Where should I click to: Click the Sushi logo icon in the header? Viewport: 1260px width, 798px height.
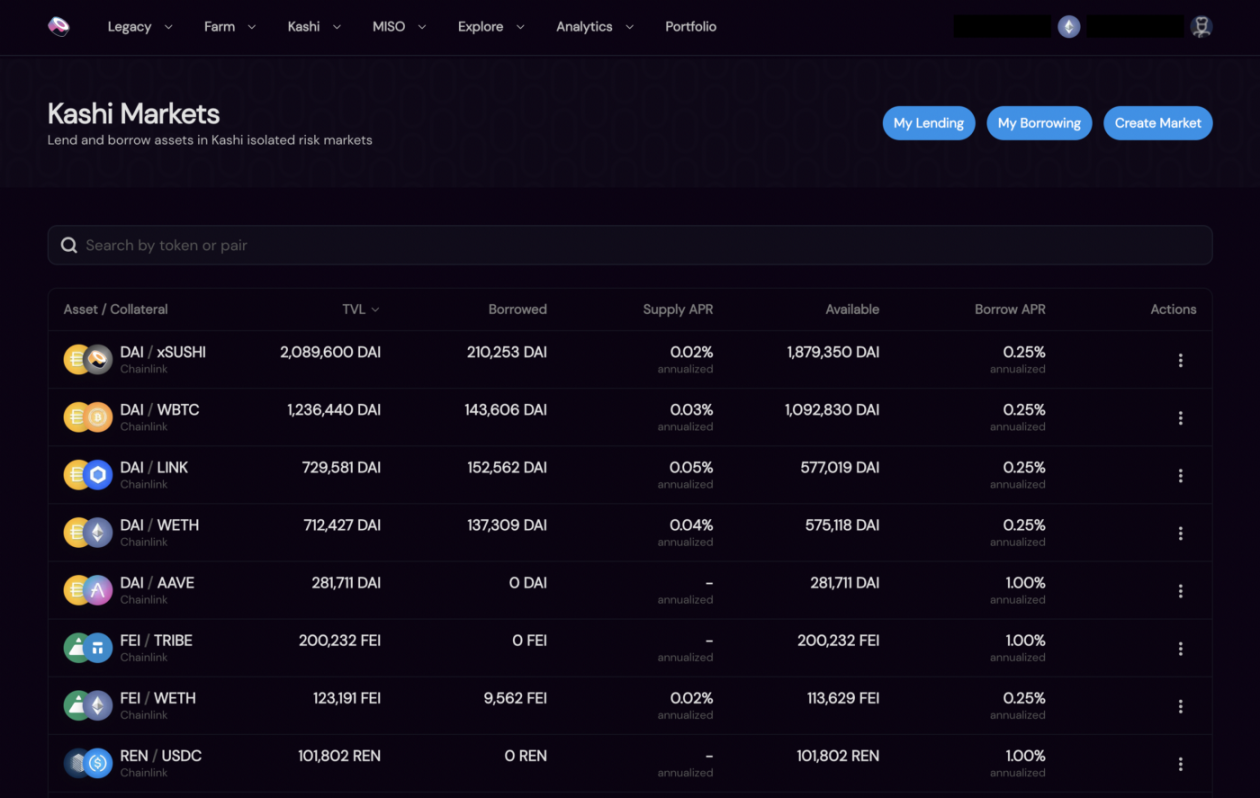(59, 27)
